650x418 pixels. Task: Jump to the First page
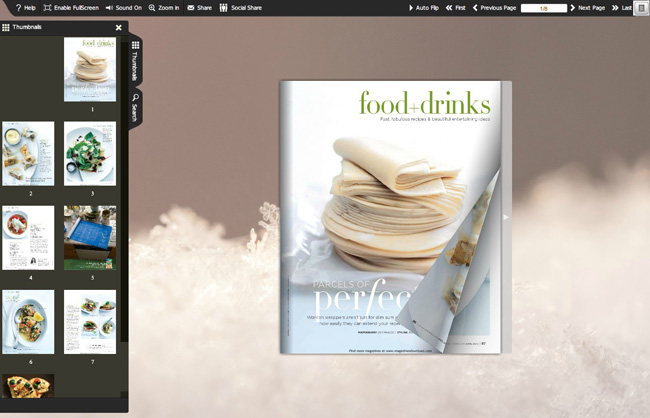pyautogui.click(x=455, y=8)
